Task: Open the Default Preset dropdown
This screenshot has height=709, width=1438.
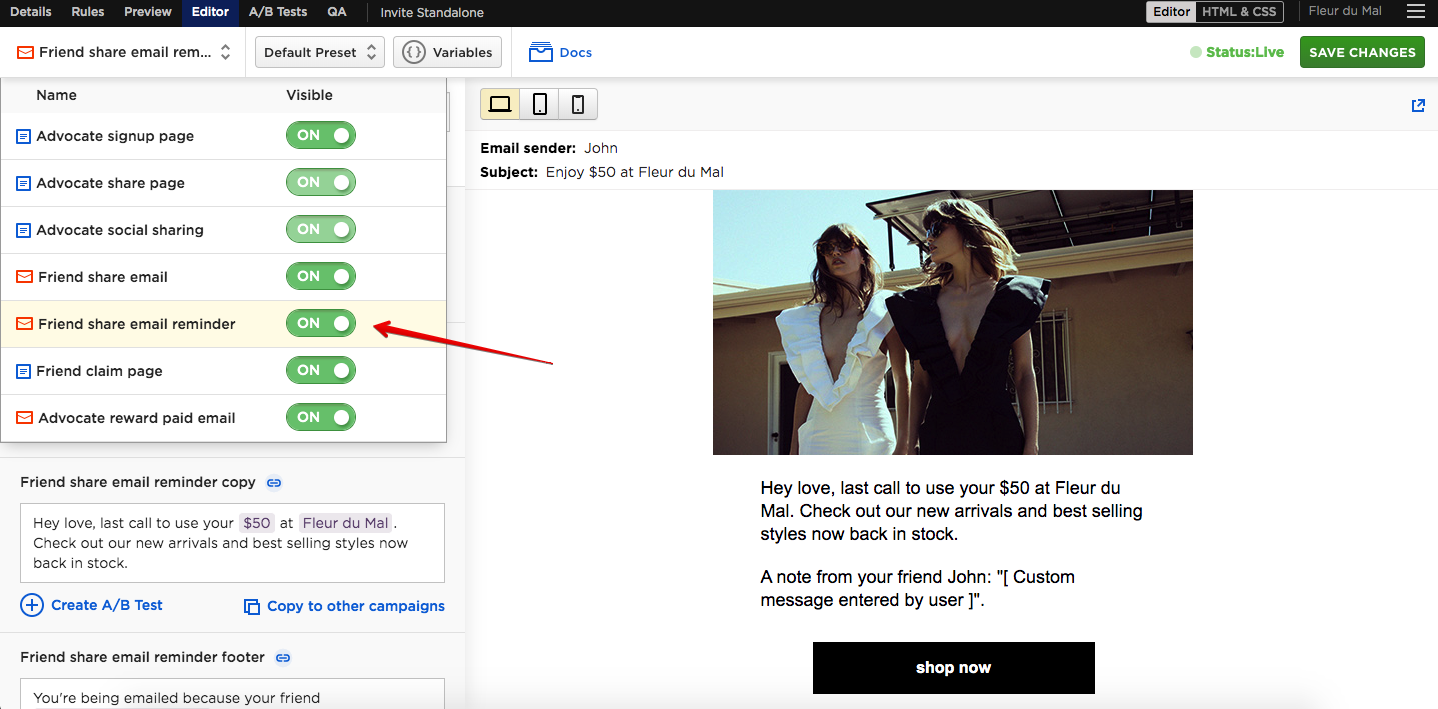Action: (320, 52)
